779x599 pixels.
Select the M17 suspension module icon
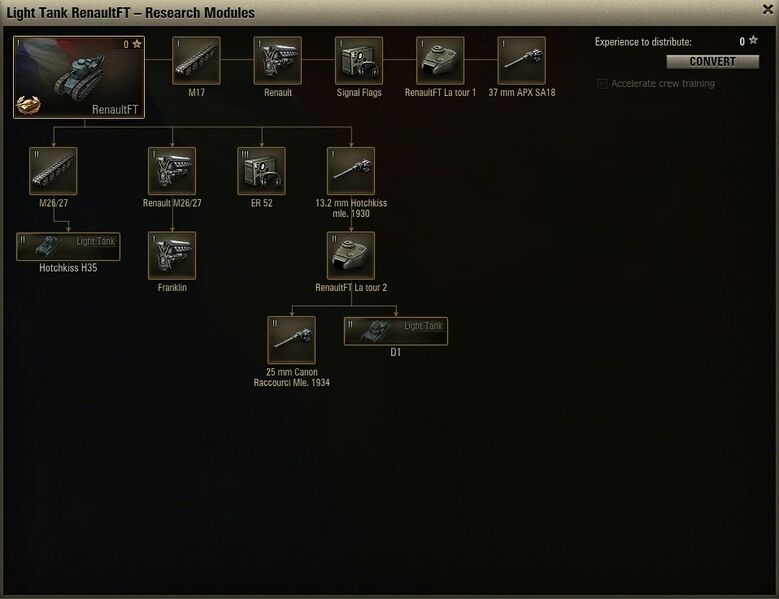pos(196,61)
